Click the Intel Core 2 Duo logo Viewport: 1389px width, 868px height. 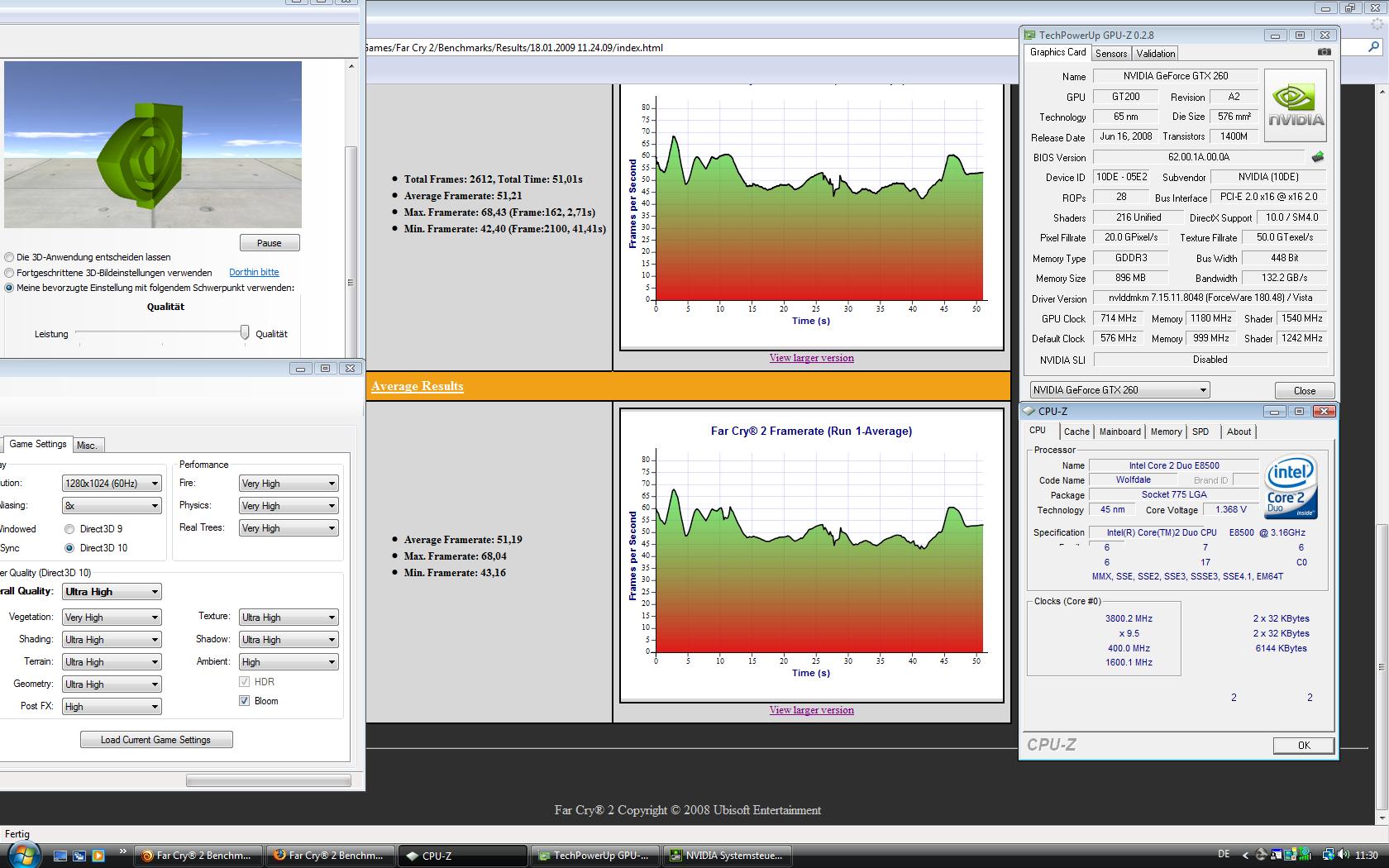(1291, 488)
